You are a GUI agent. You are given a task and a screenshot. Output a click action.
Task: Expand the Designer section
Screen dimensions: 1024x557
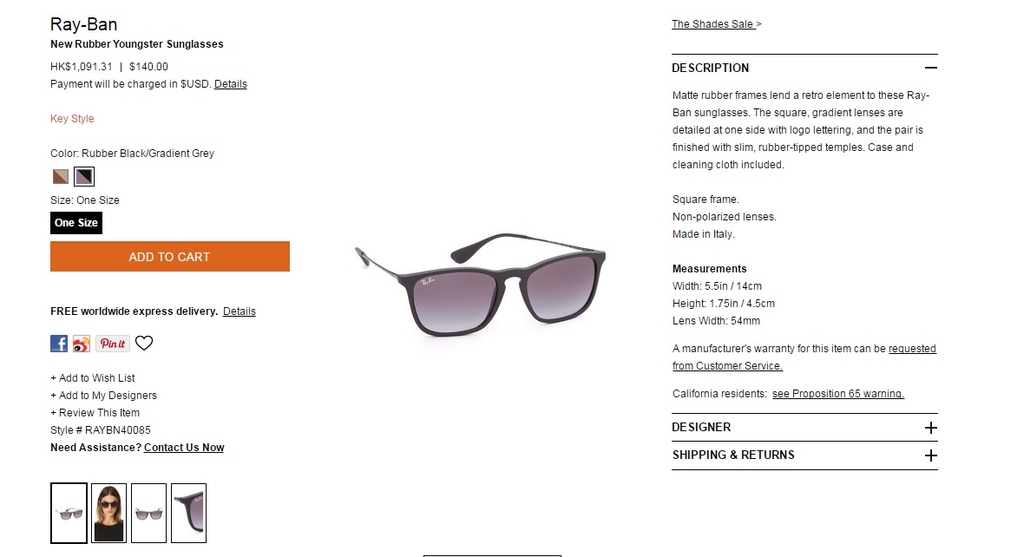931,428
